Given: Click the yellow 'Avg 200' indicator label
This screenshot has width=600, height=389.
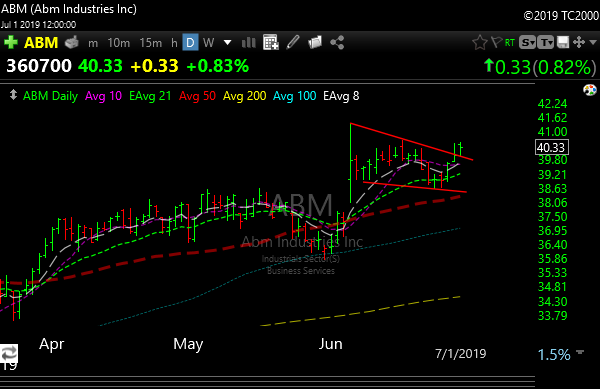Looking at the screenshot, I should (245, 96).
